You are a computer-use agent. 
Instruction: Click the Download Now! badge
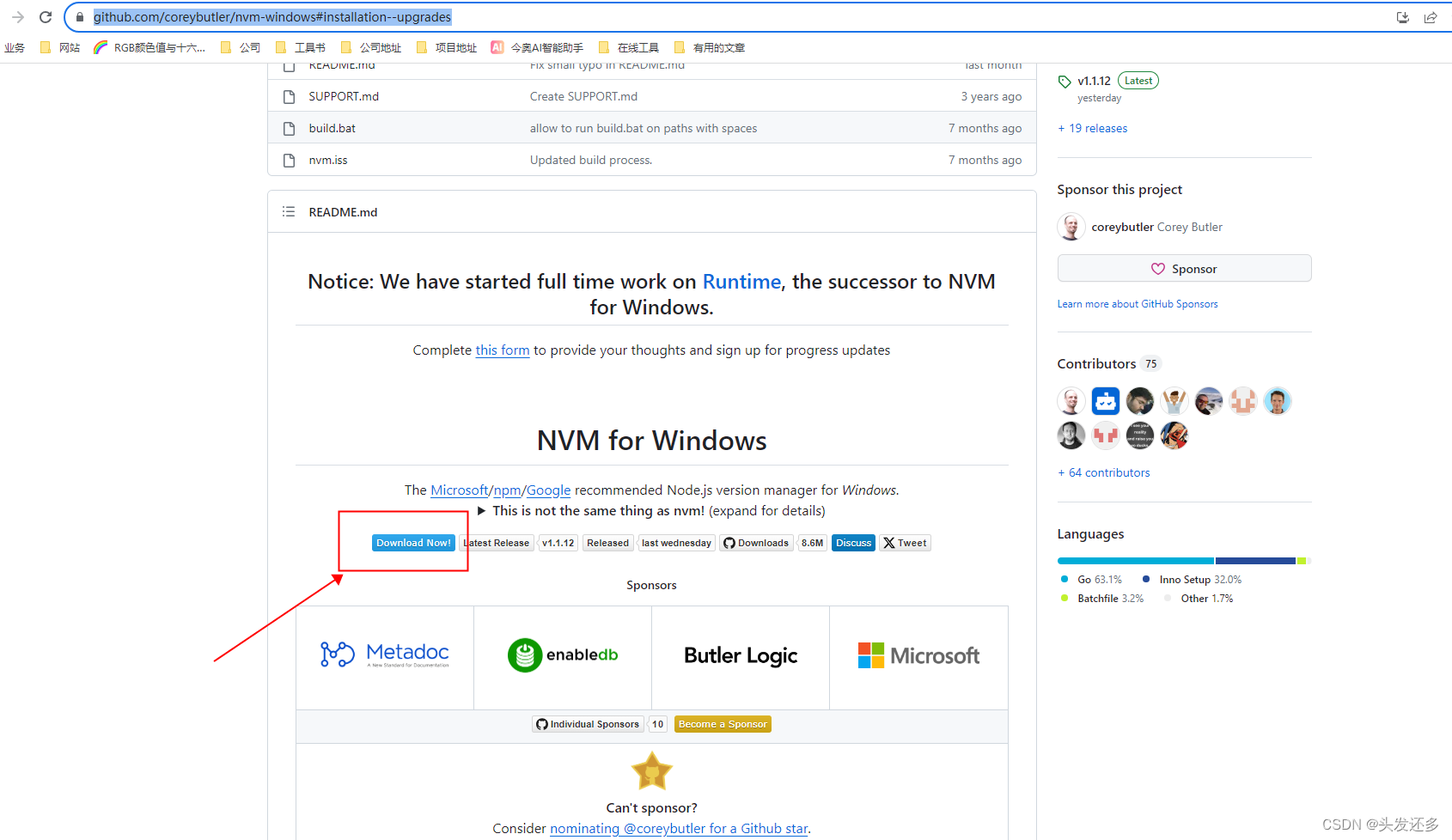[x=413, y=543]
